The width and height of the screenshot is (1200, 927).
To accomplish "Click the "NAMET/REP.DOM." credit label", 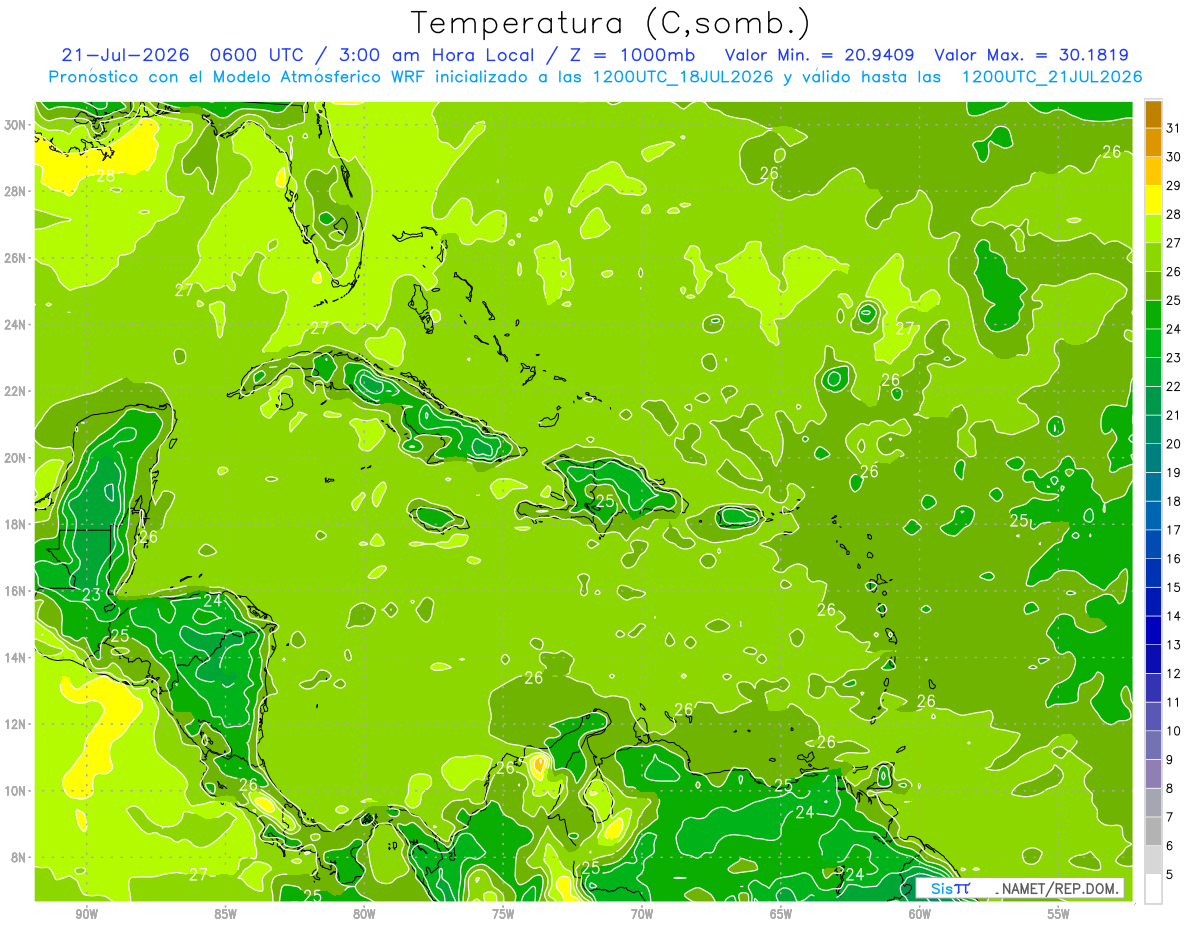I will pyautogui.click(x=1059, y=888).
